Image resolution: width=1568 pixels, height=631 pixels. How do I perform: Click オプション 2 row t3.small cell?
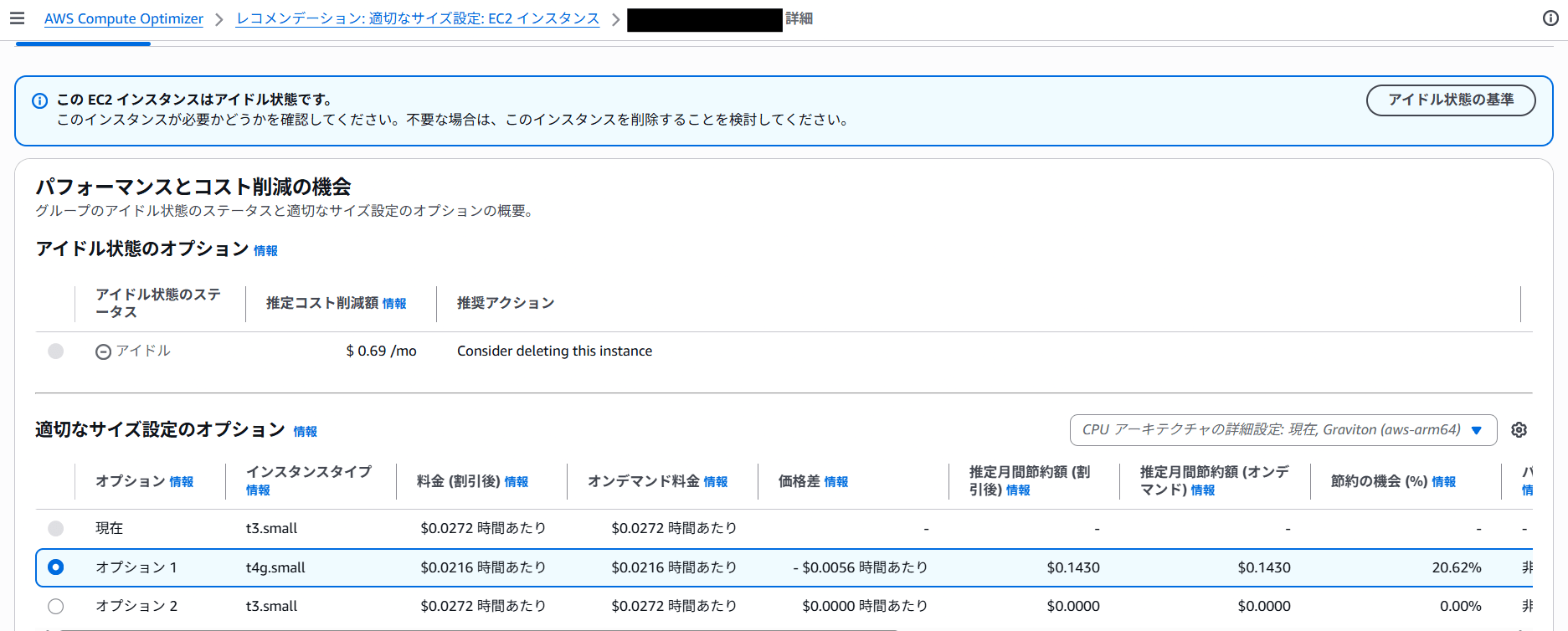coord(271,606)
